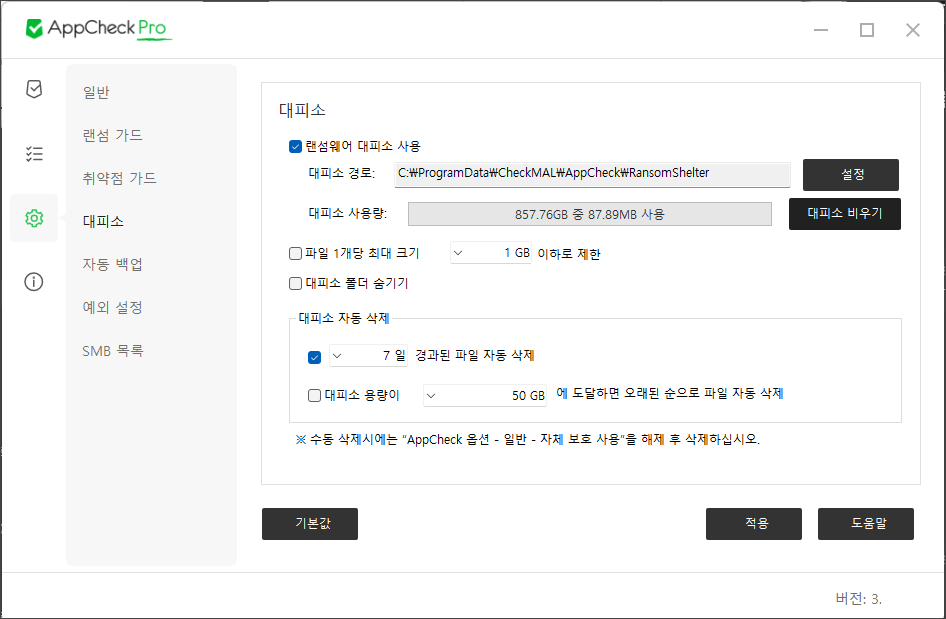Disable 랜섬웨어 대피소 사용 checkbox
946x619 pixels.
tap(296, 146)
